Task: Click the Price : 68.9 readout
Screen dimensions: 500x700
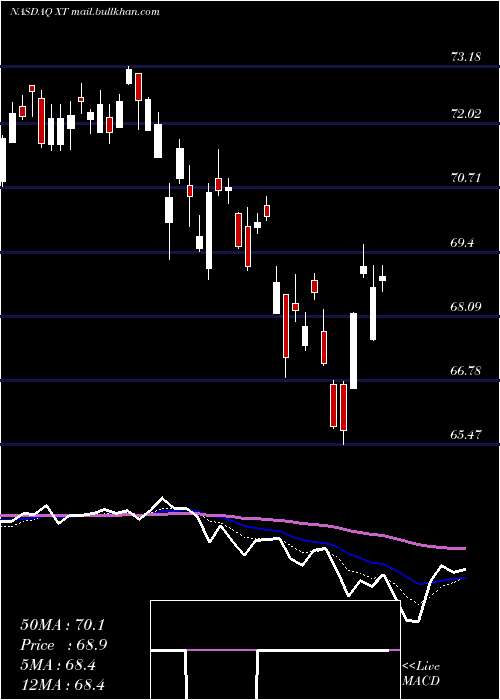Action: tap(64, 645)
